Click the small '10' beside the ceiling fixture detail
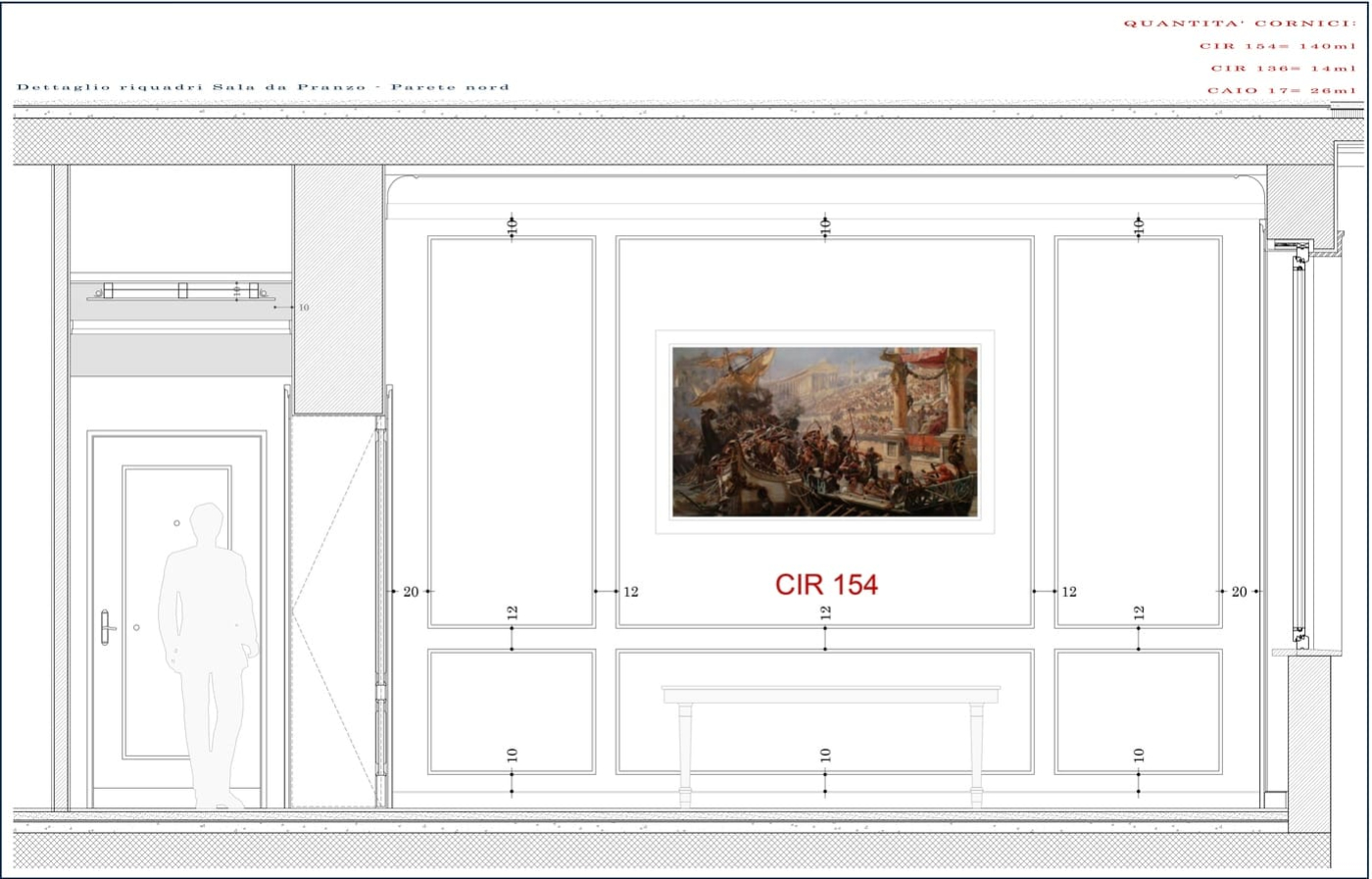The width and height of the screenshot is (1372, 879). pos(304,308)
